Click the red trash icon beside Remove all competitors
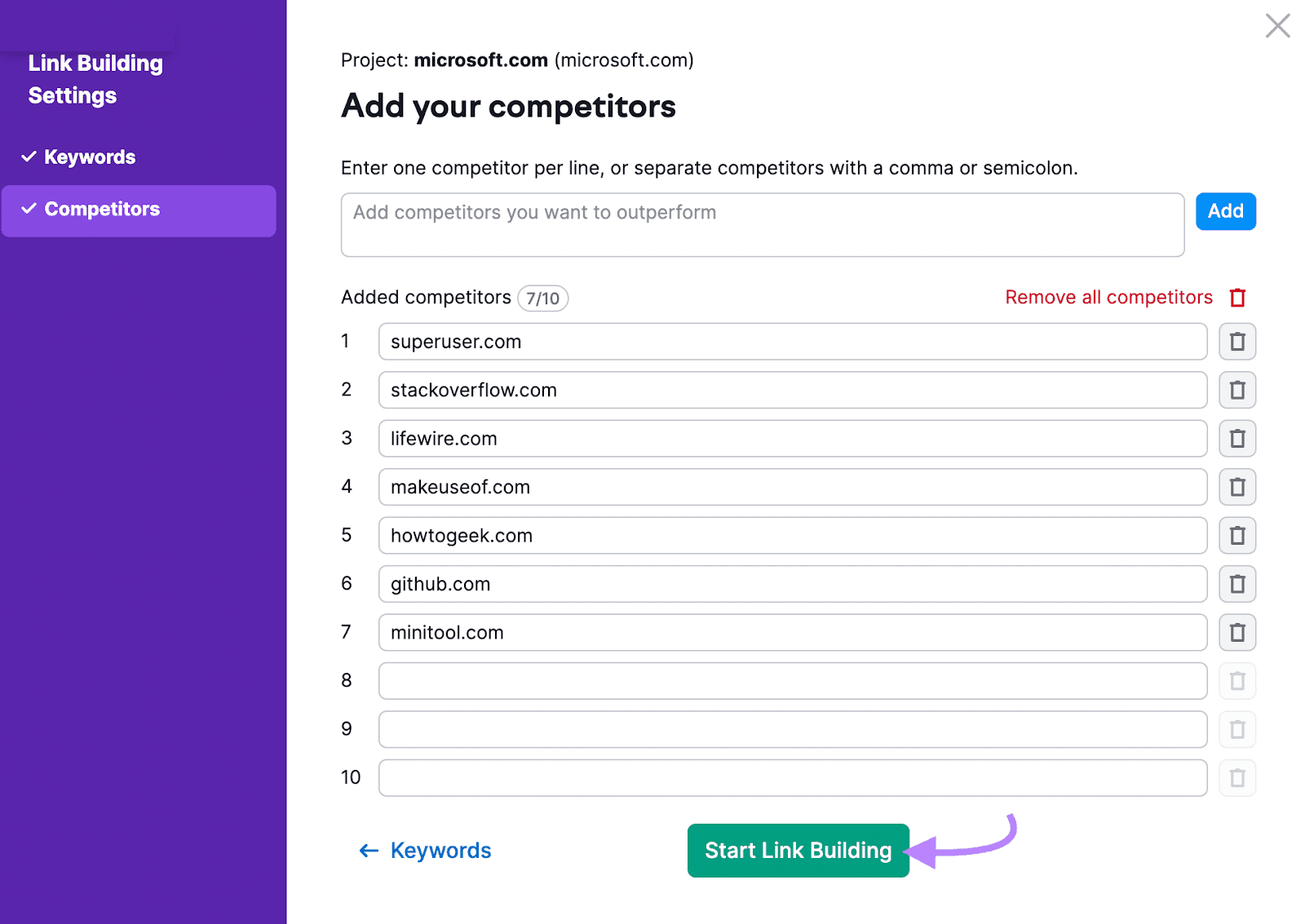 pos(1237,298)
